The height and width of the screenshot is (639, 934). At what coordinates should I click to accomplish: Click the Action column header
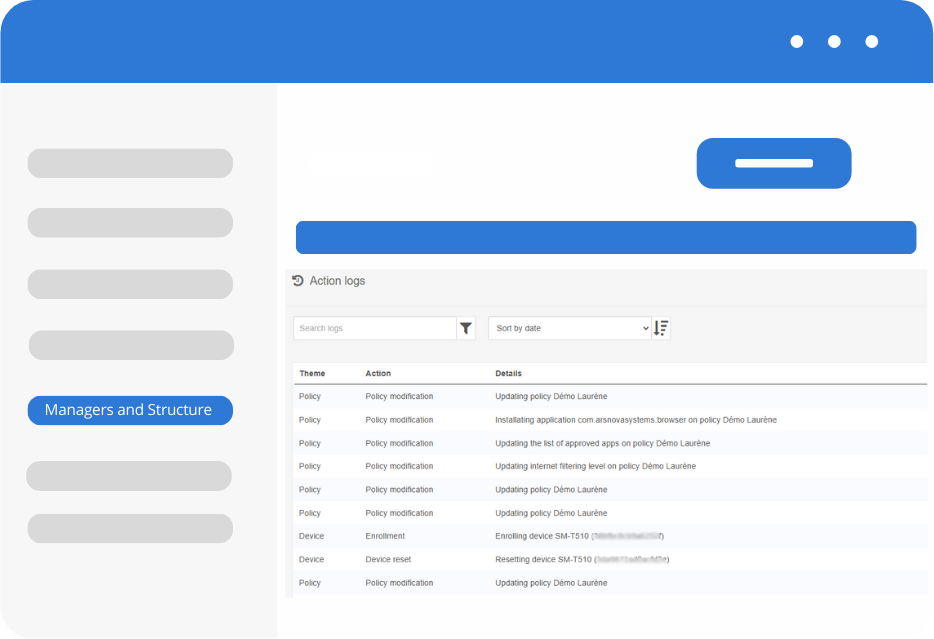378,373
